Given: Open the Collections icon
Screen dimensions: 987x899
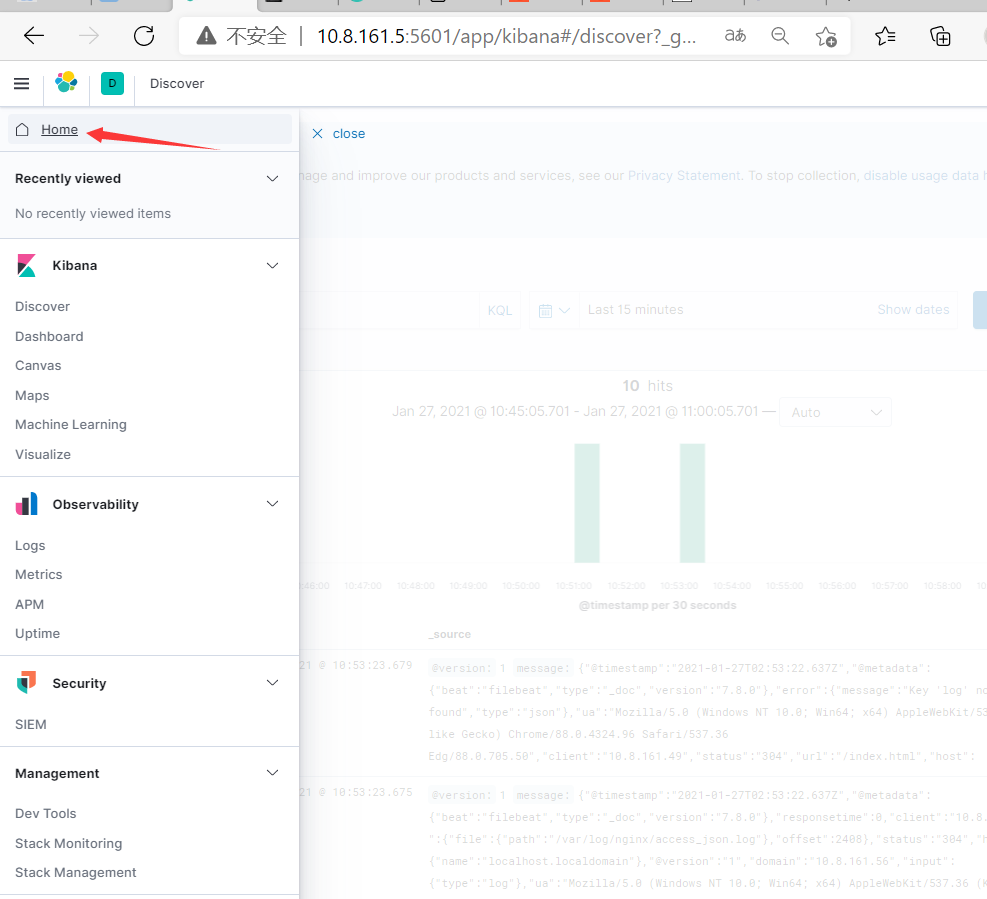Looking at the screenshot, I should [x=940, y=36].
